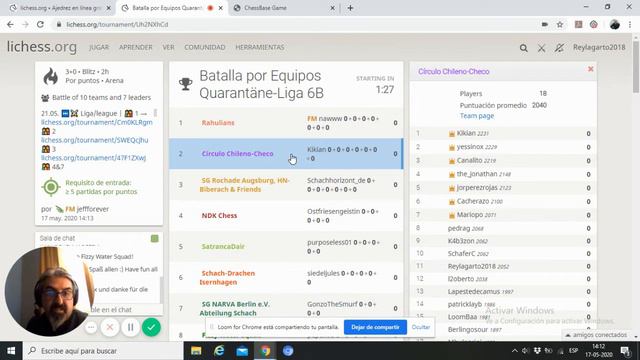640x360 pixels.
Task: Open the Chrome three-dot menu
Action: click(x=630, y=24)
